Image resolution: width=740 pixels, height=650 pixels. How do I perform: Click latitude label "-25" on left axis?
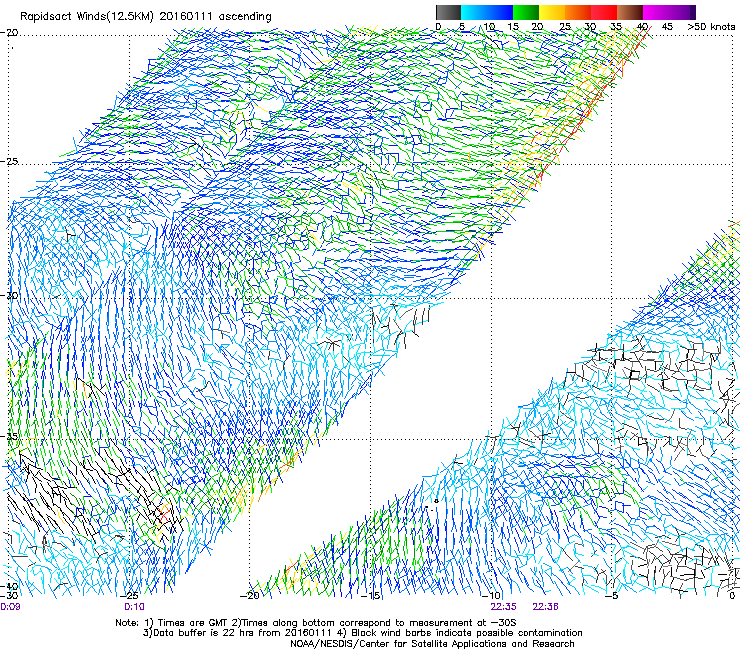[x=9, y=161]
